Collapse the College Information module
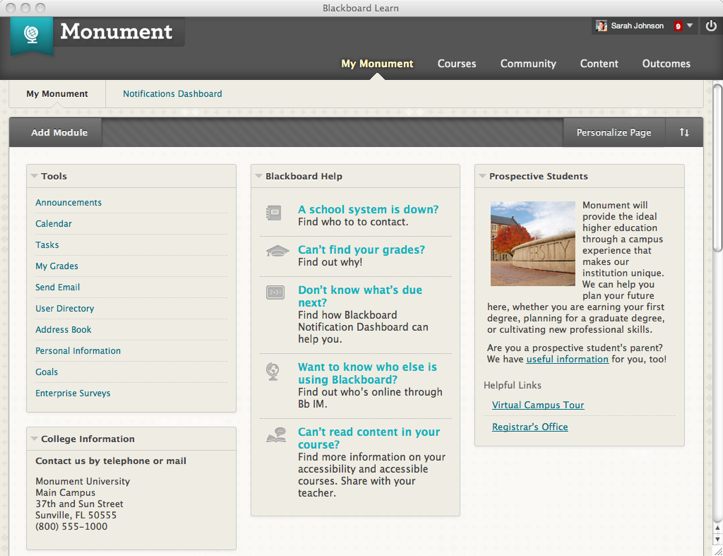723x556 pixels. [34, 439]
